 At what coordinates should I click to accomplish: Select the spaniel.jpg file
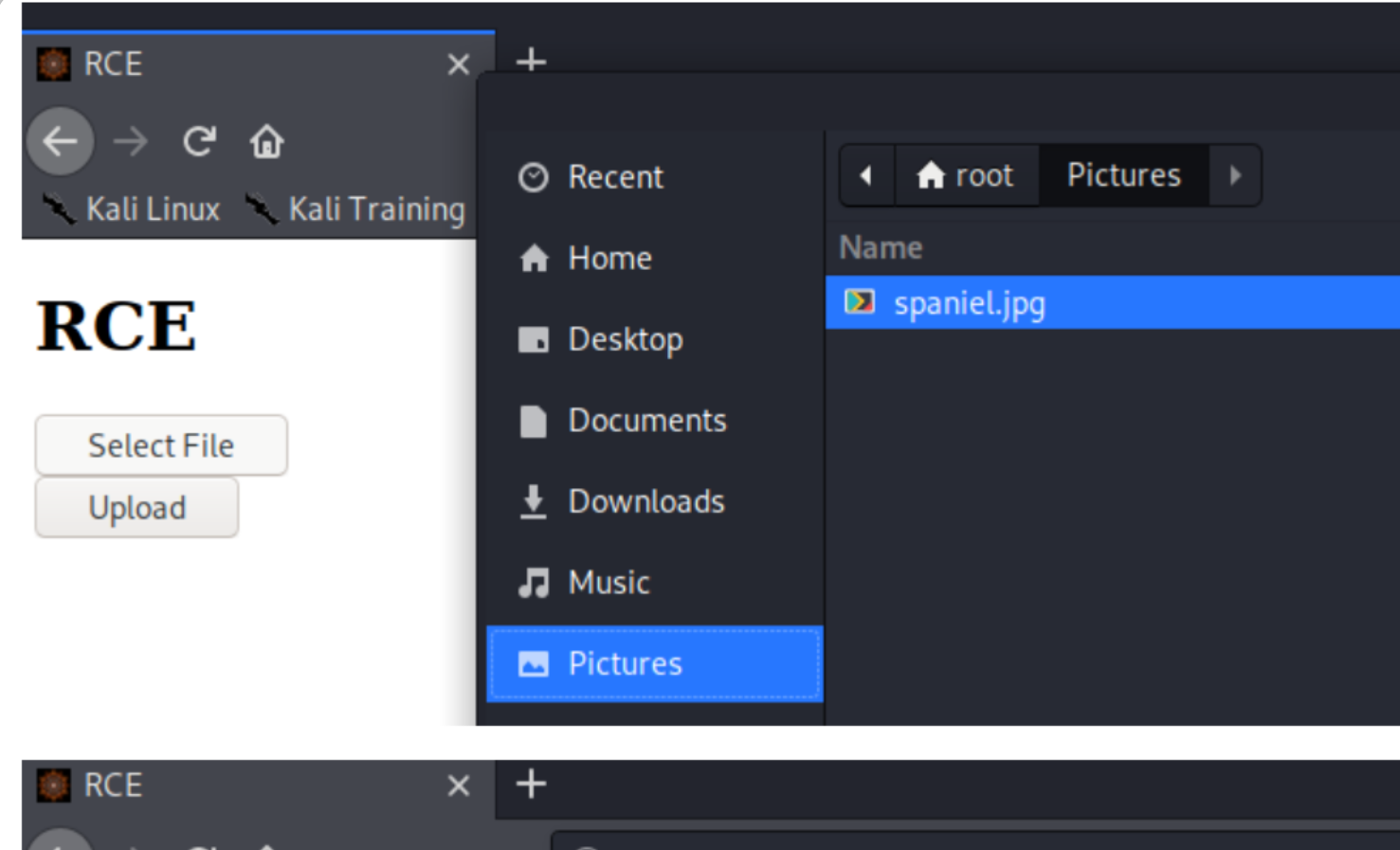pyautogui.click(x=1113, y=303)
